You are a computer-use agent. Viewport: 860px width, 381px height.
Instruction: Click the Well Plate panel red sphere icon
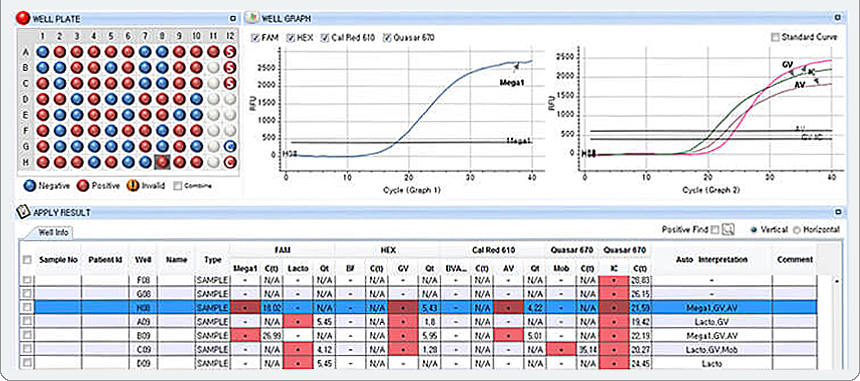[x=24, y=19]
